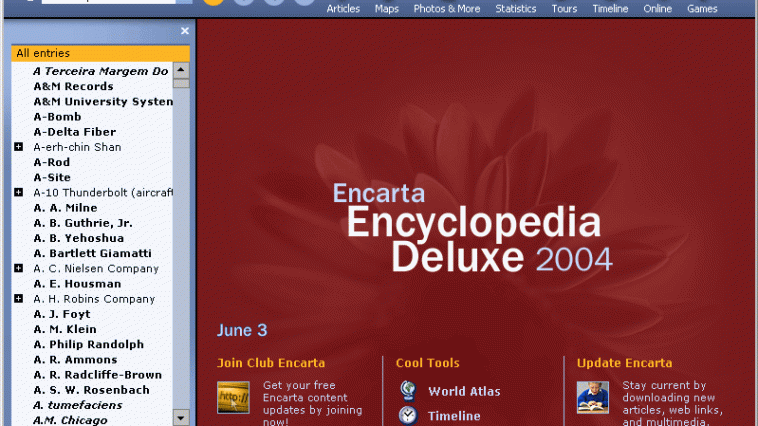This screenshot has height=426, width=758.
Task: Select the A. Philip Randolph entry
Action: click(x=88, y=344)
